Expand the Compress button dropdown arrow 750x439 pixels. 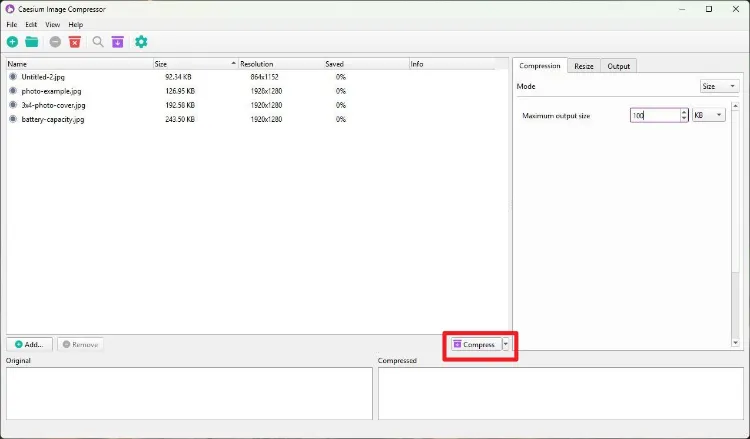[506, 344]
